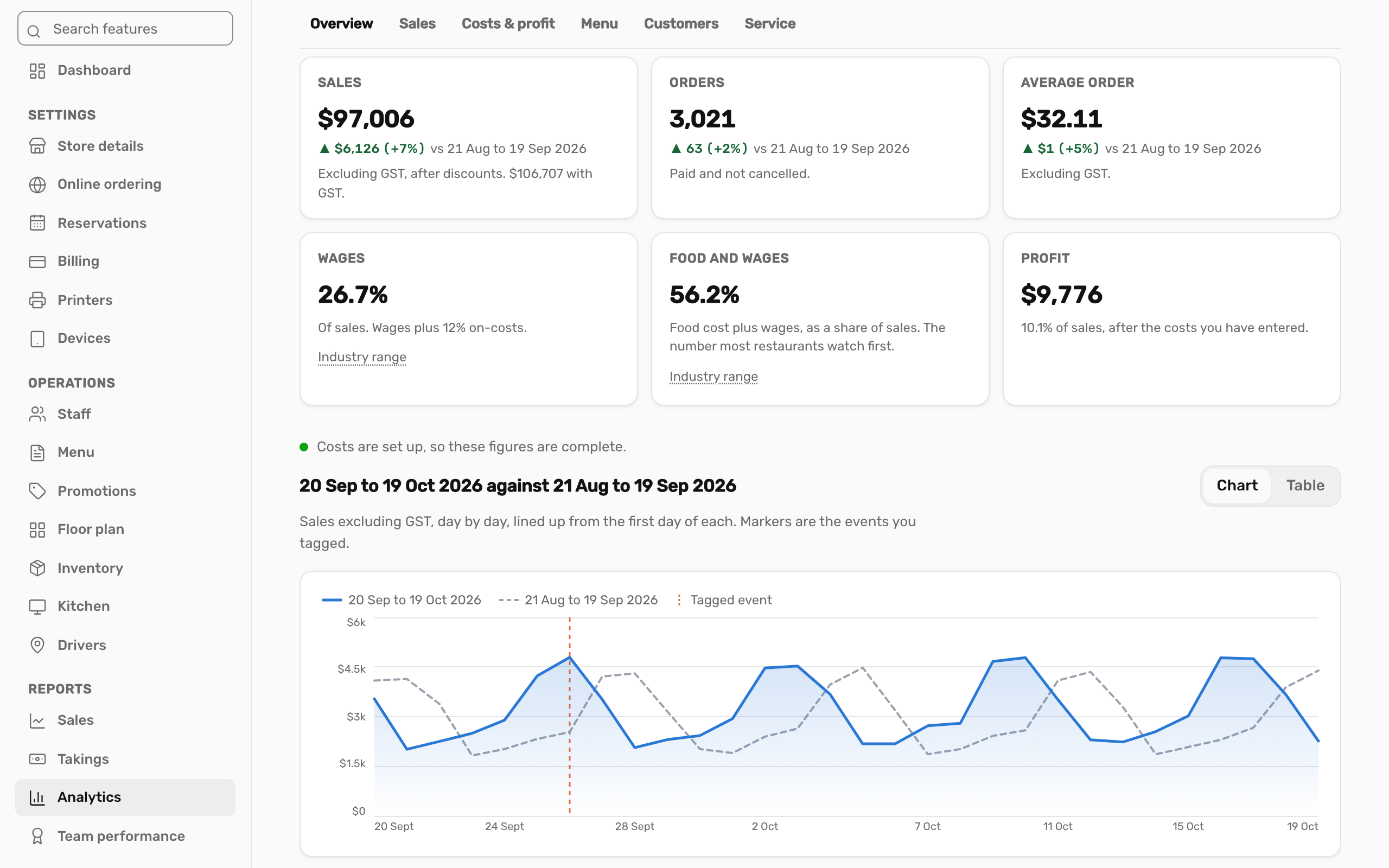Click the $32.11 average order value
Image resolution: width=1389 pixels, height=868 pixels.
point(1062,119)
